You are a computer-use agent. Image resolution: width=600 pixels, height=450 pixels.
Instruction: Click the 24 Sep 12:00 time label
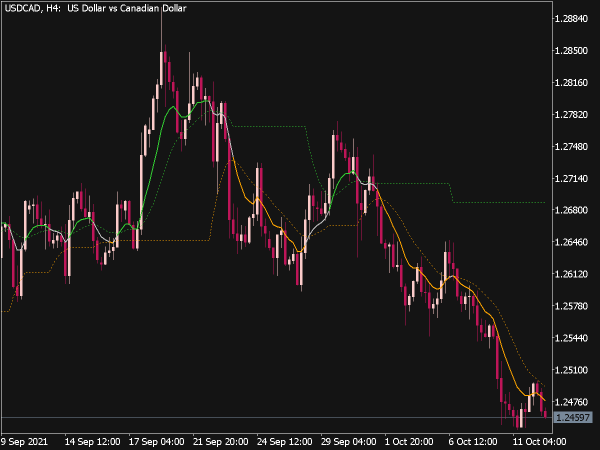click(x=284, y=442)
